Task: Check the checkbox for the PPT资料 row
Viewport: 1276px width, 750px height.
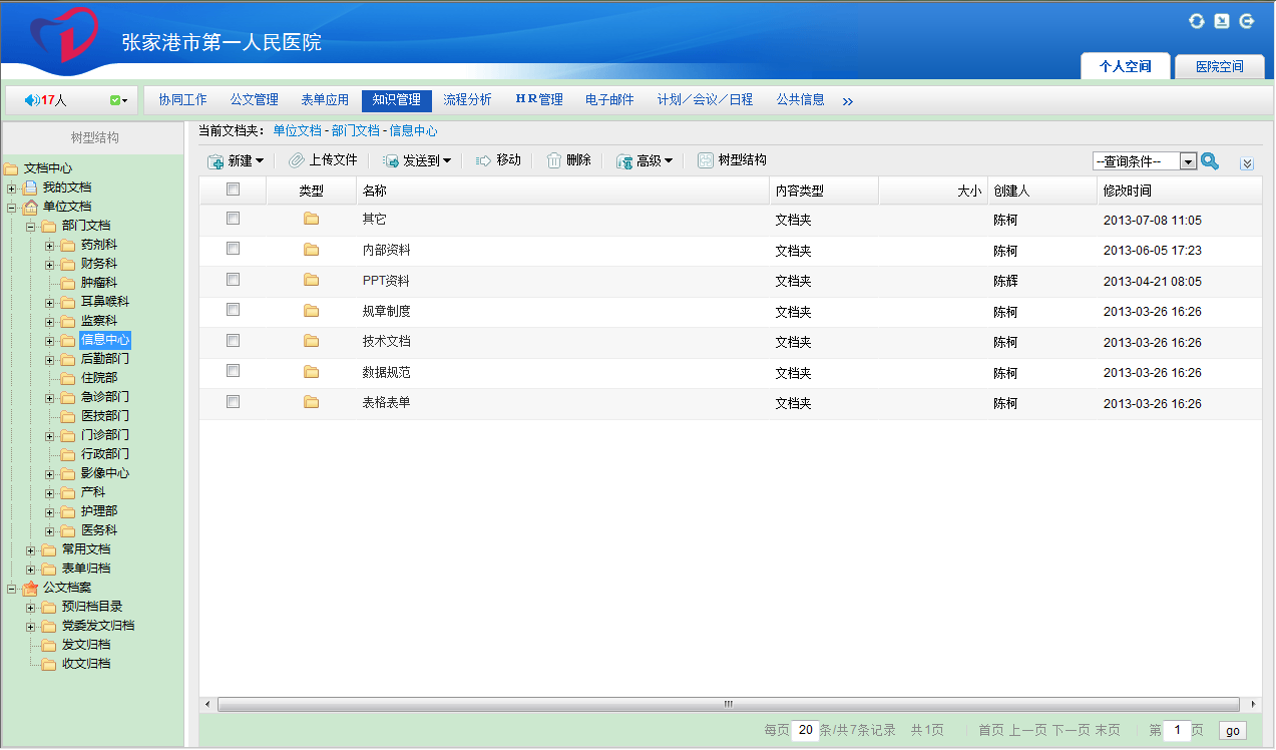Action: (233, 280)
